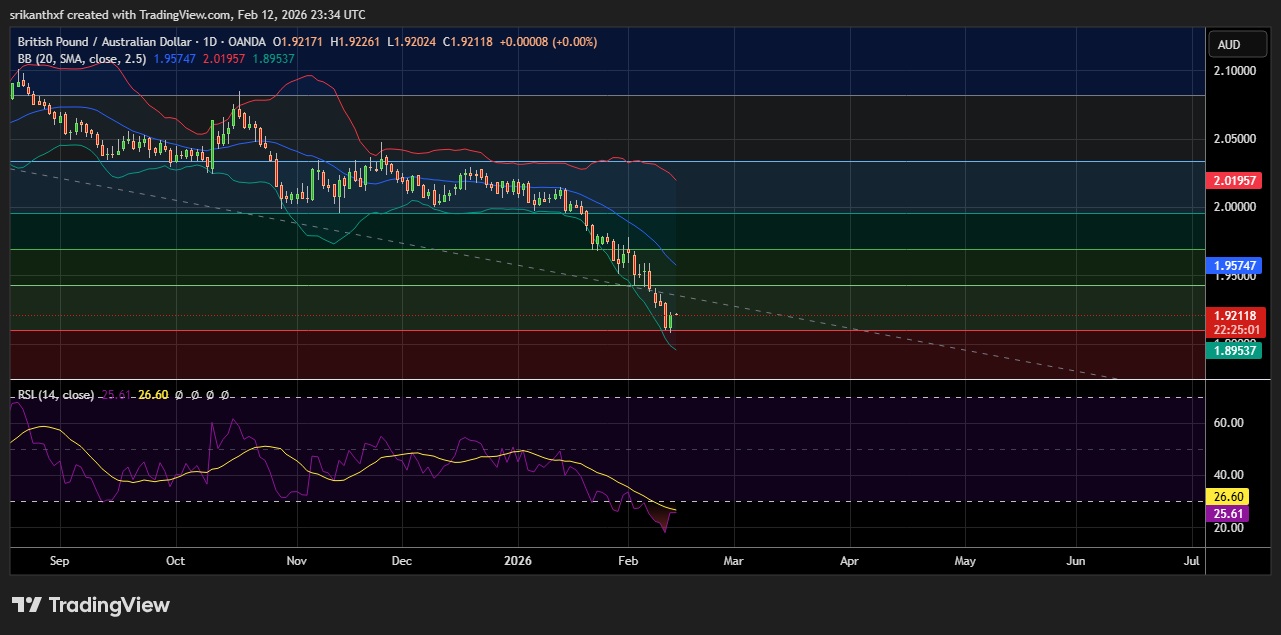
Task: Click the 2.10000 price axis label
Action: pos(1237,72)
